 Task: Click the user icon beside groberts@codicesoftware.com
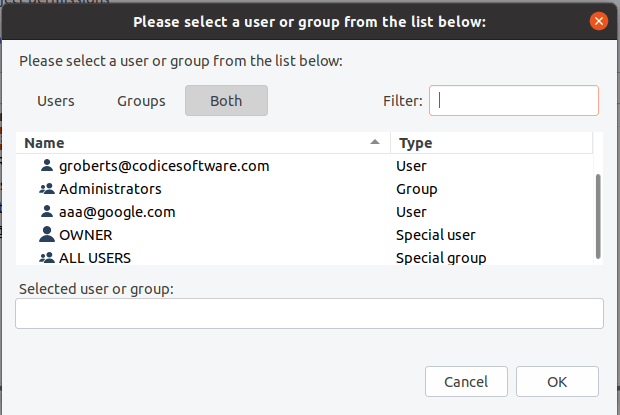click(47, 166)
